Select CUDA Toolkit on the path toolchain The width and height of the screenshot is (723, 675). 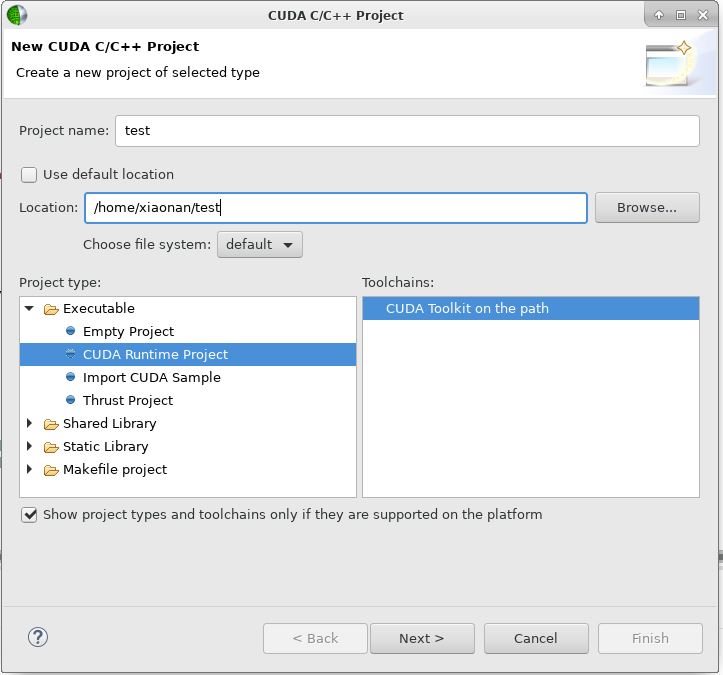[531, 308]
